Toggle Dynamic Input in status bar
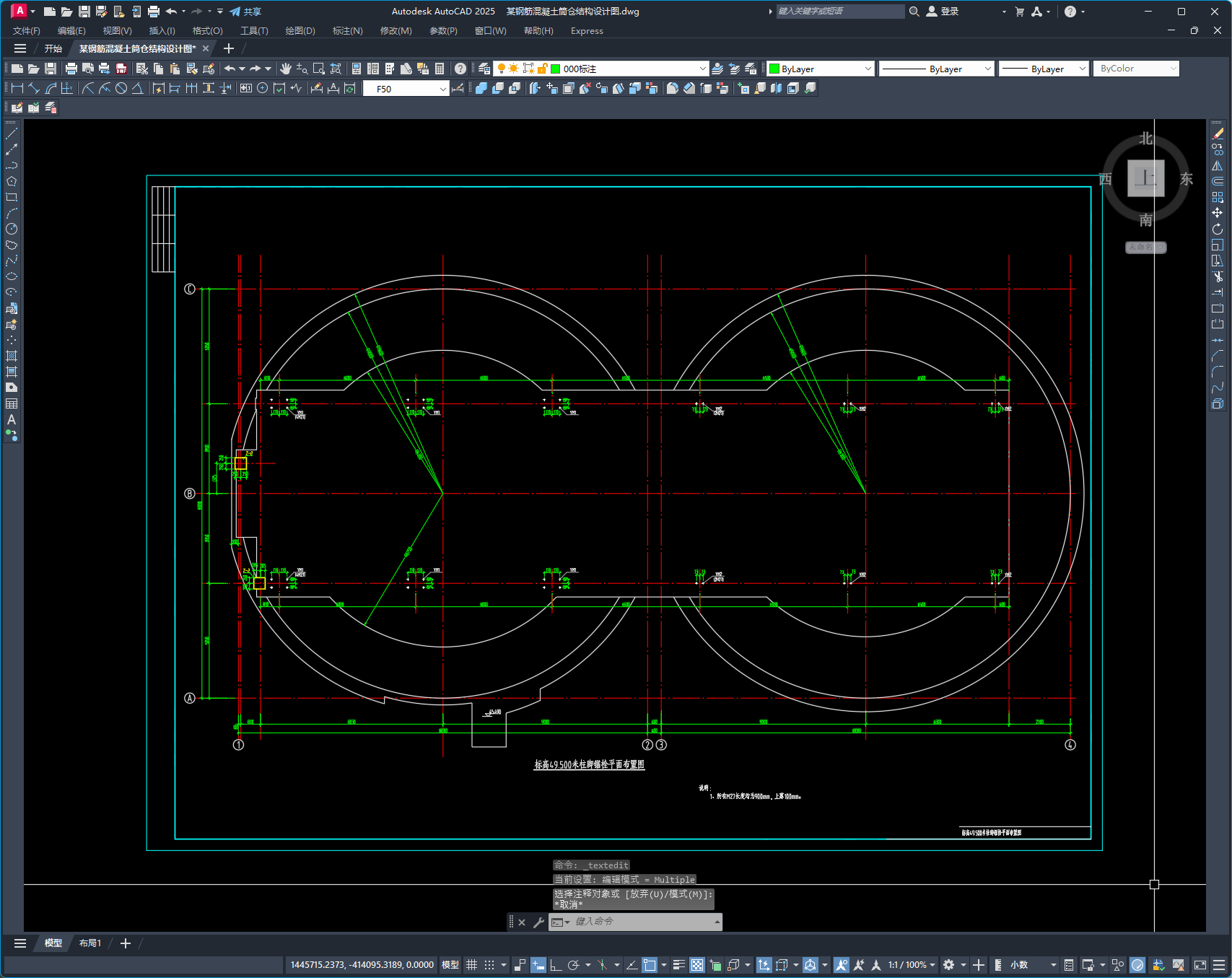 (x=538, y=965)
